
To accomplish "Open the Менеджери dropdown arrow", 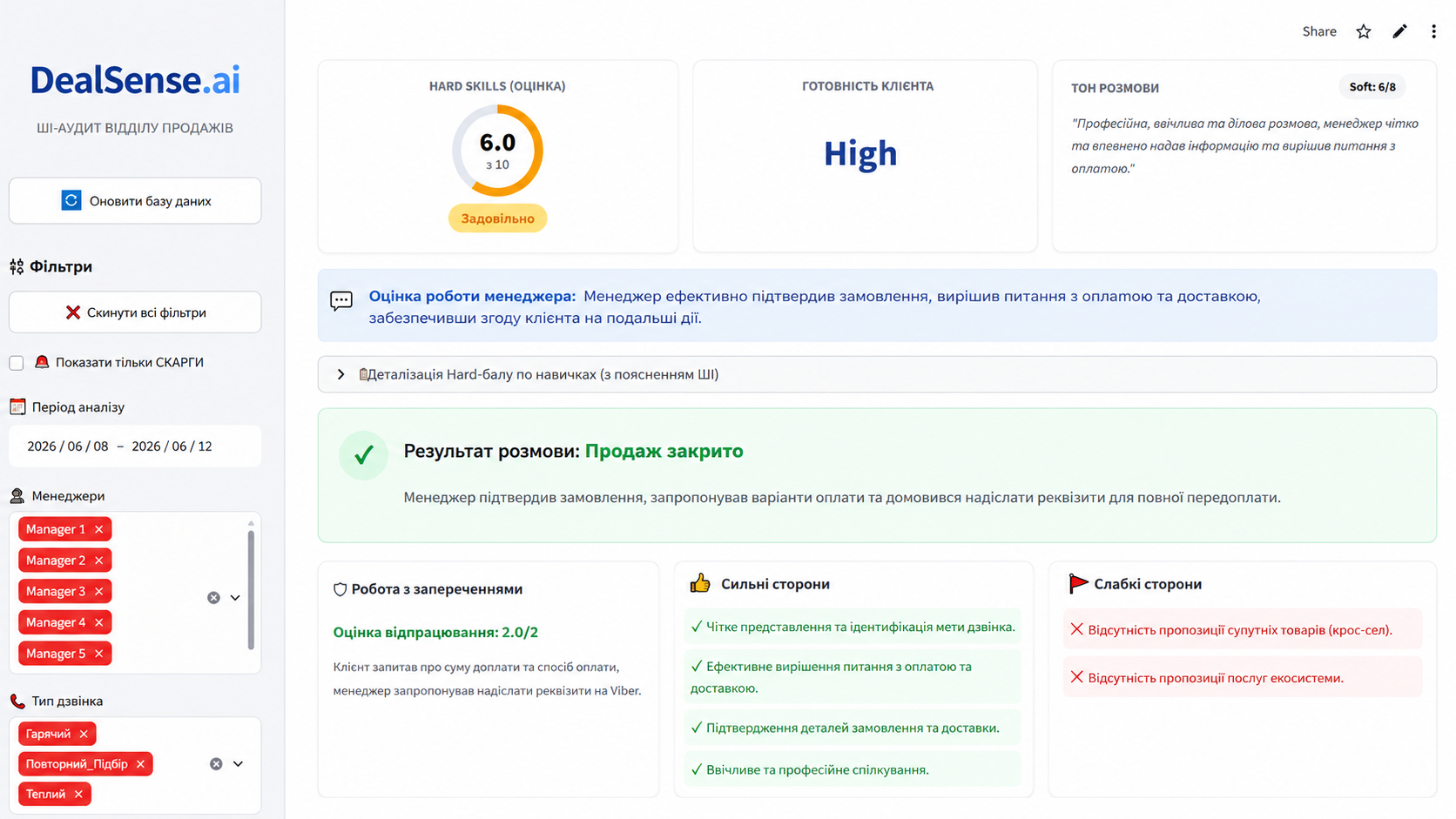I will coord(235,598).
